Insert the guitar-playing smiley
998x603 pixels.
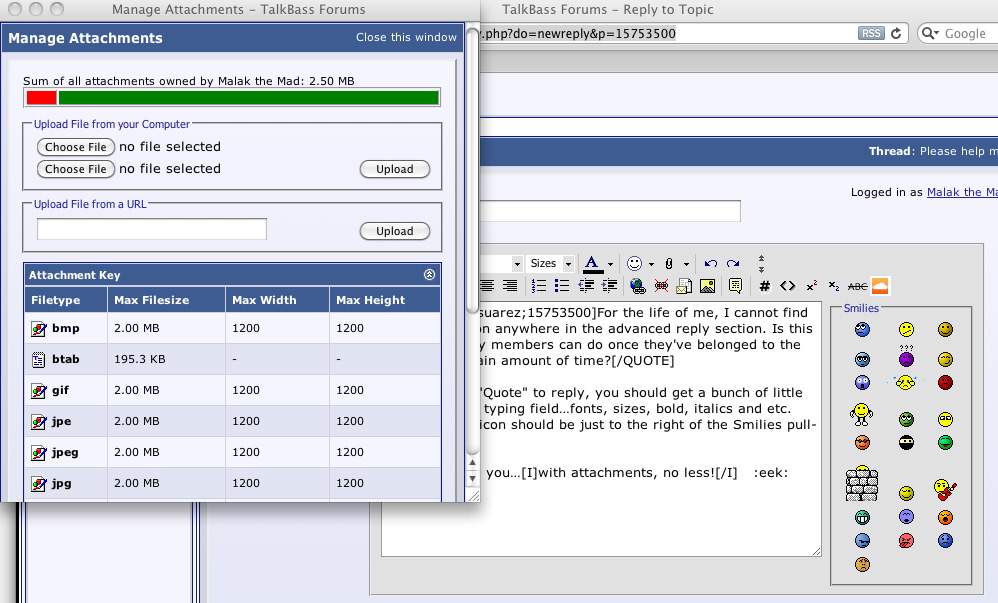[x=945, y=490]
